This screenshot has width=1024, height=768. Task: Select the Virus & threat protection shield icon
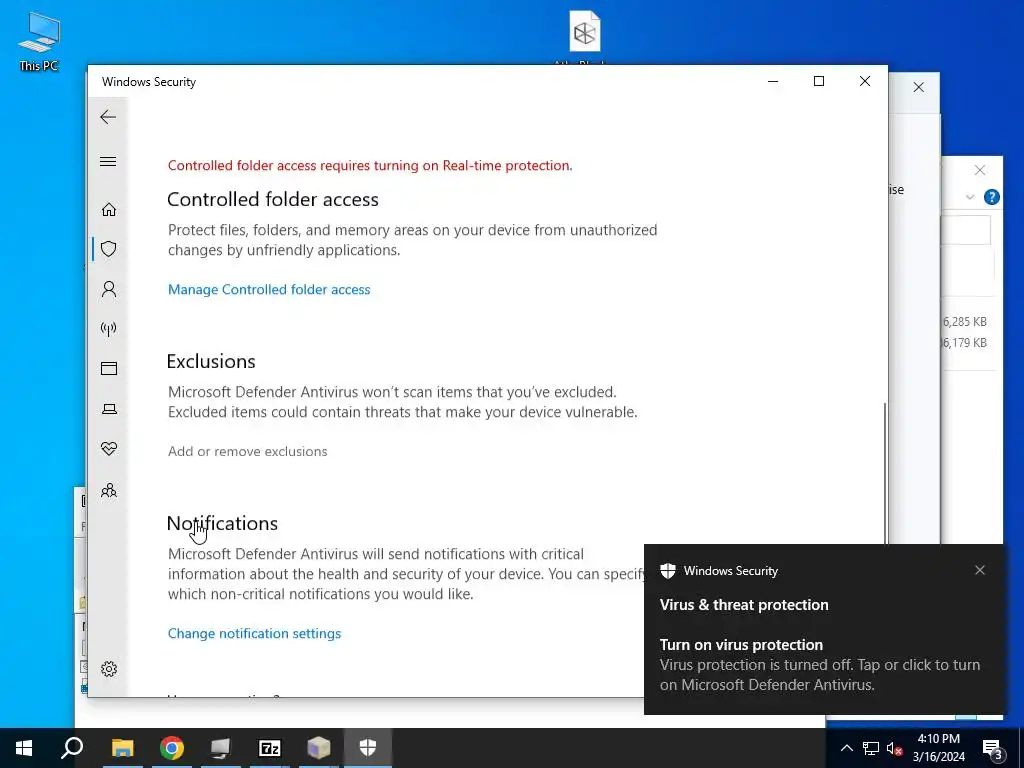[x=108, y=249]
